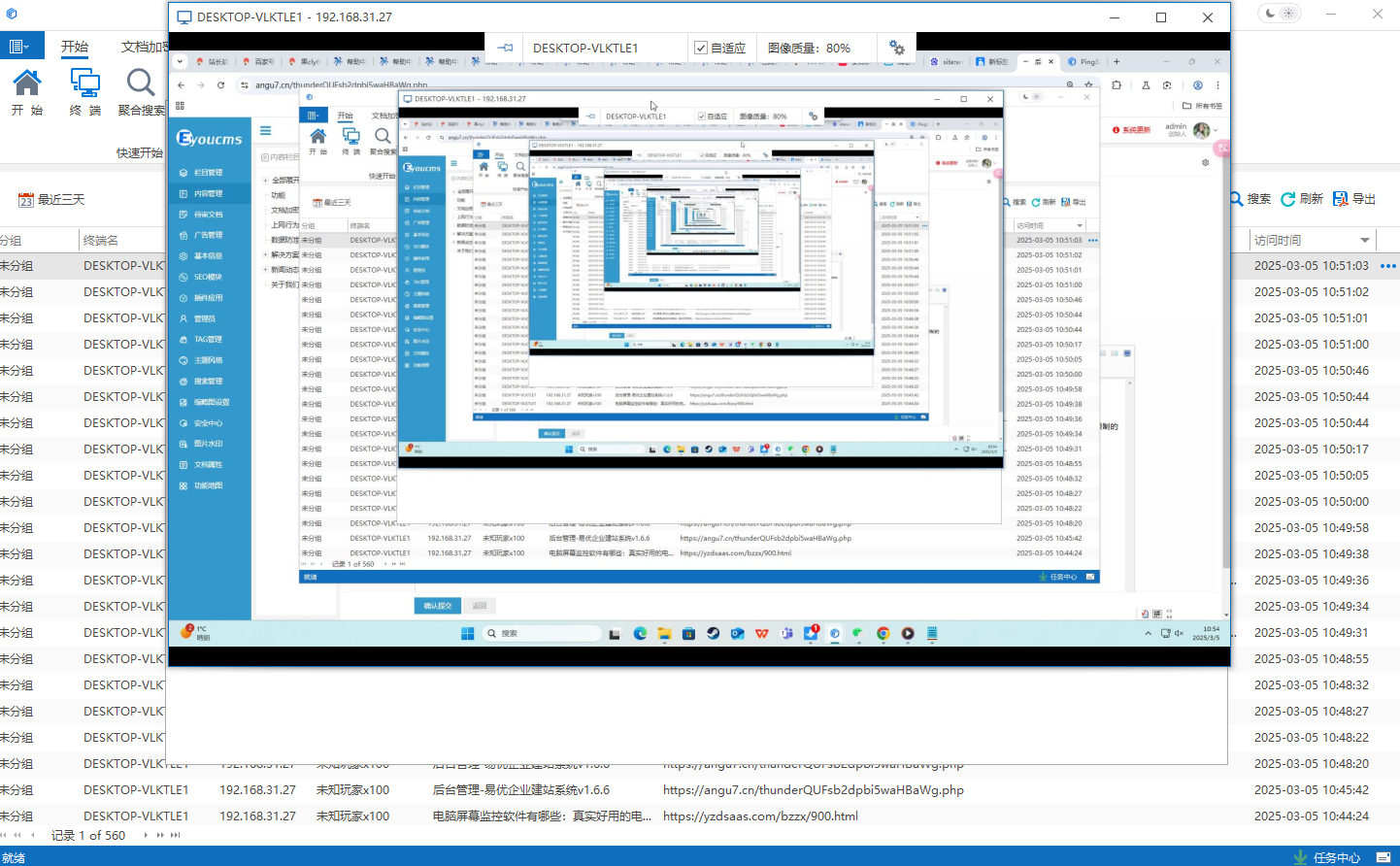Click the Windows Start icon on the largest remote taskbar
This screenshot has height=866, width=1400.
coord(467,634)
